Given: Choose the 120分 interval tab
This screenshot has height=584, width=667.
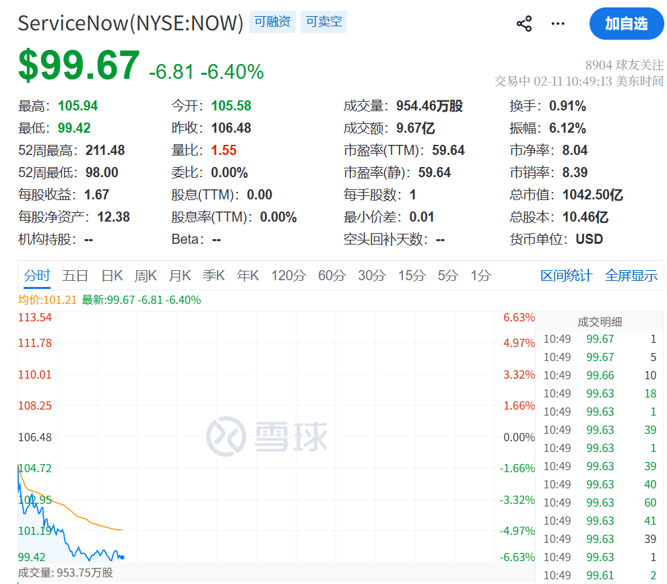Looking at the screenshot, I should click(x=288, y=276).
